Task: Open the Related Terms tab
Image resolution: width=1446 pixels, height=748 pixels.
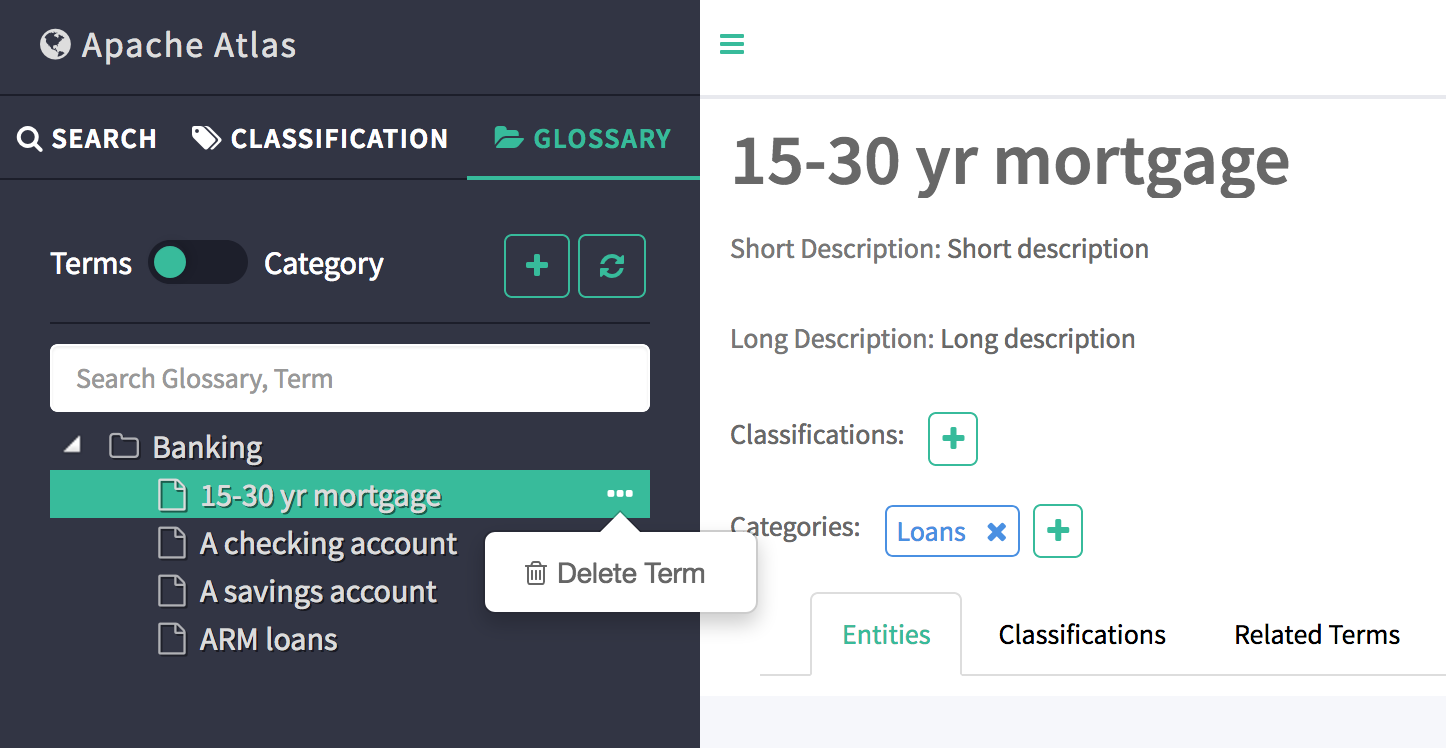Action: [x=1316, y=635]
